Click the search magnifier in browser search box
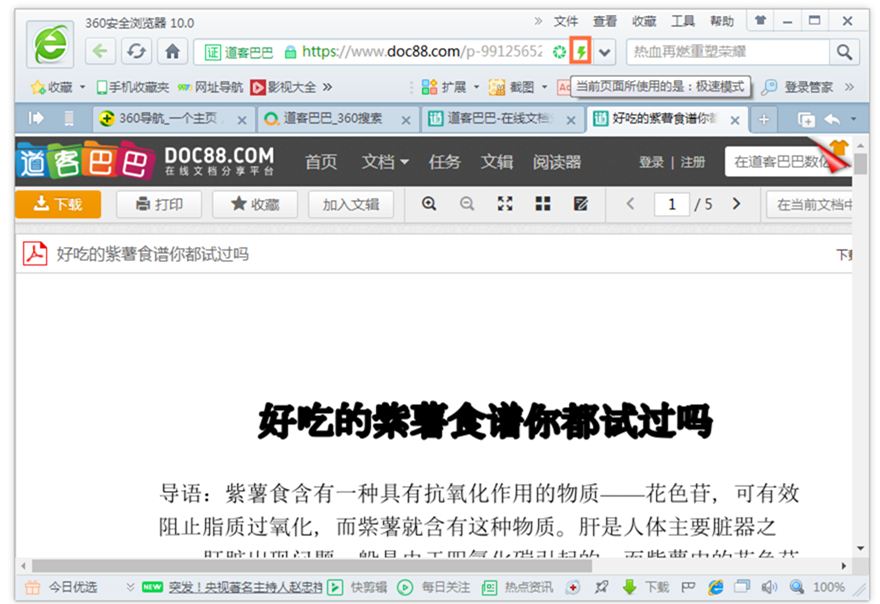This screenshot has width=880, height=604. point(844,52)
